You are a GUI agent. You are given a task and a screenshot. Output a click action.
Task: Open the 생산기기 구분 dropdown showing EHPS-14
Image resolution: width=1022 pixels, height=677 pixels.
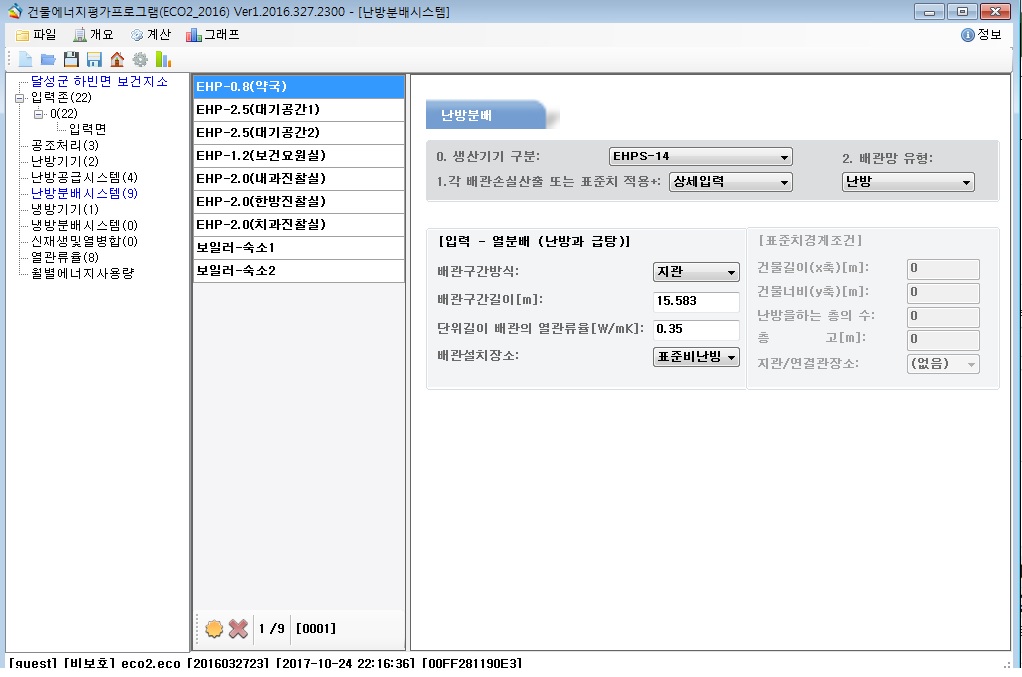pyautogui.click(x=700, y=157)
